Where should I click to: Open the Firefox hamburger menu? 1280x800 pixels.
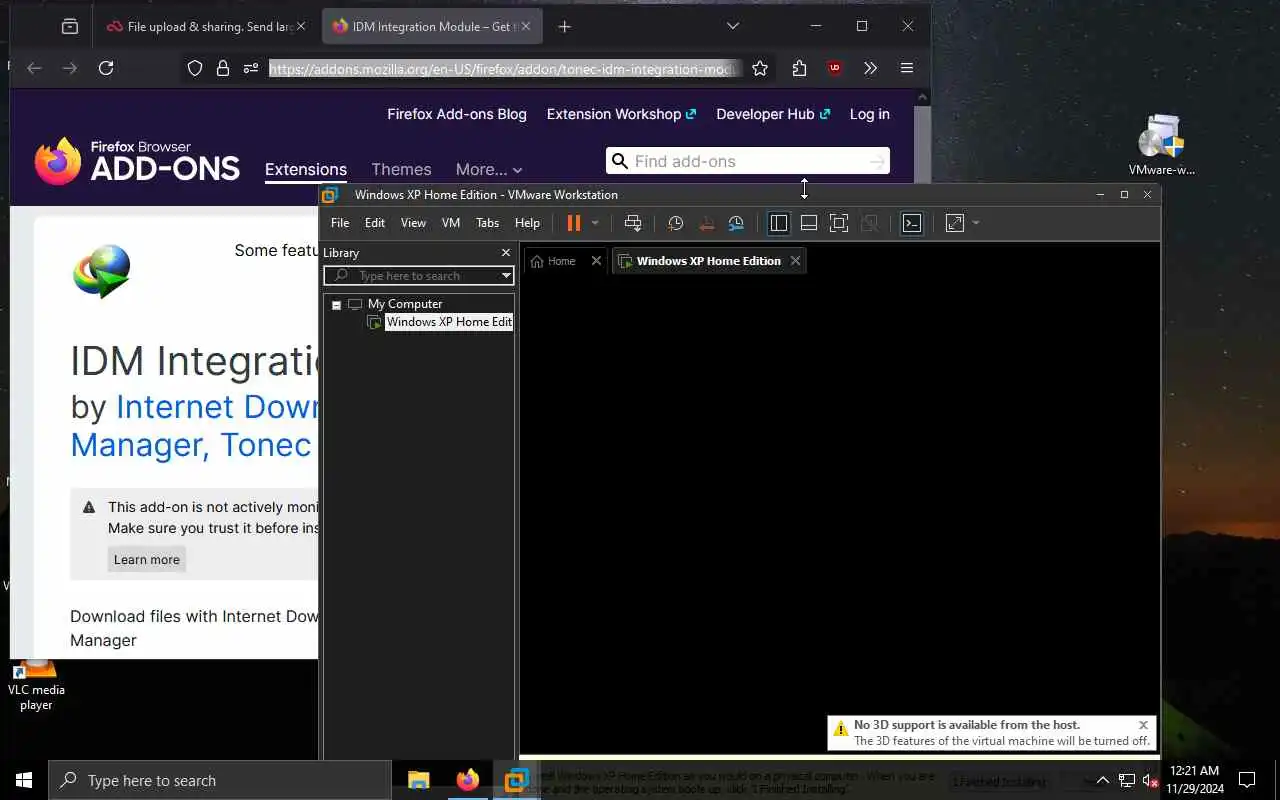906,68
